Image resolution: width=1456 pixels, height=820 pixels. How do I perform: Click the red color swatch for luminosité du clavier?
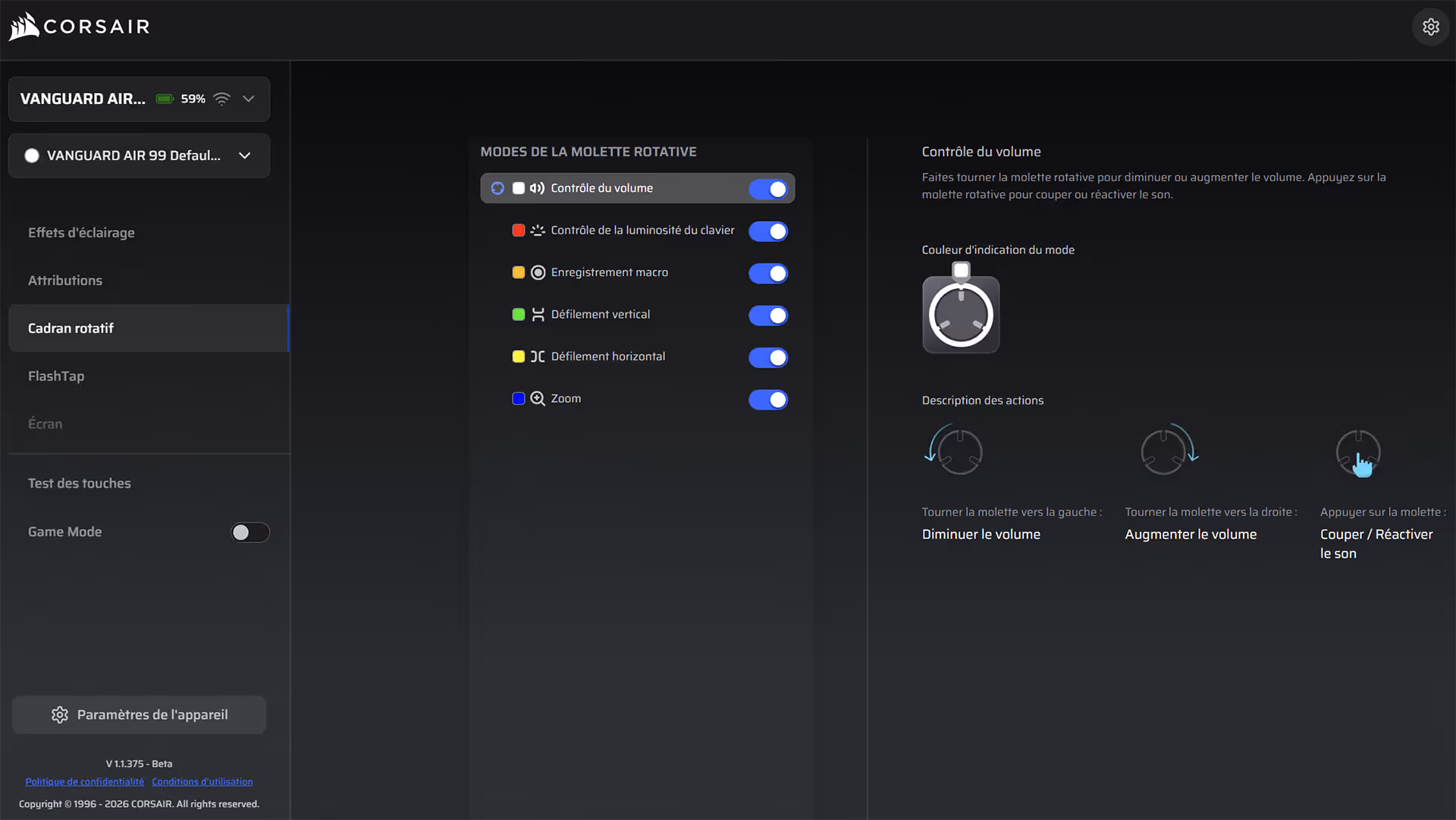pyautogui.click(x=519, y=231)
